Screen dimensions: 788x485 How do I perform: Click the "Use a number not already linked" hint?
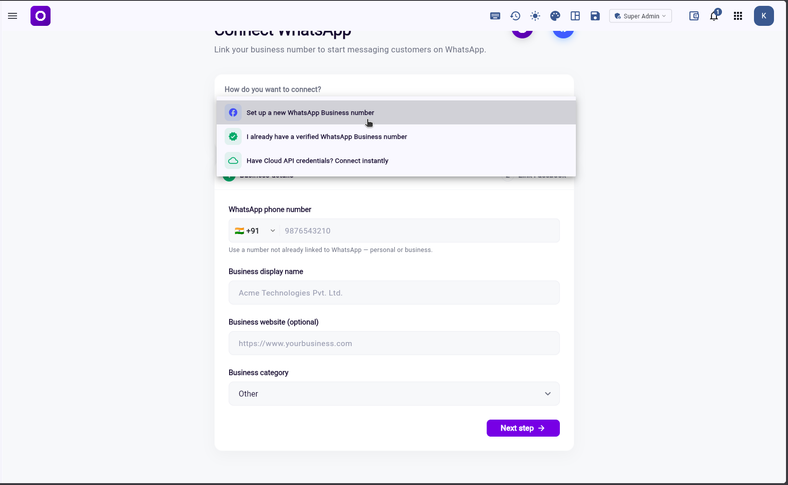click(330, 250)
